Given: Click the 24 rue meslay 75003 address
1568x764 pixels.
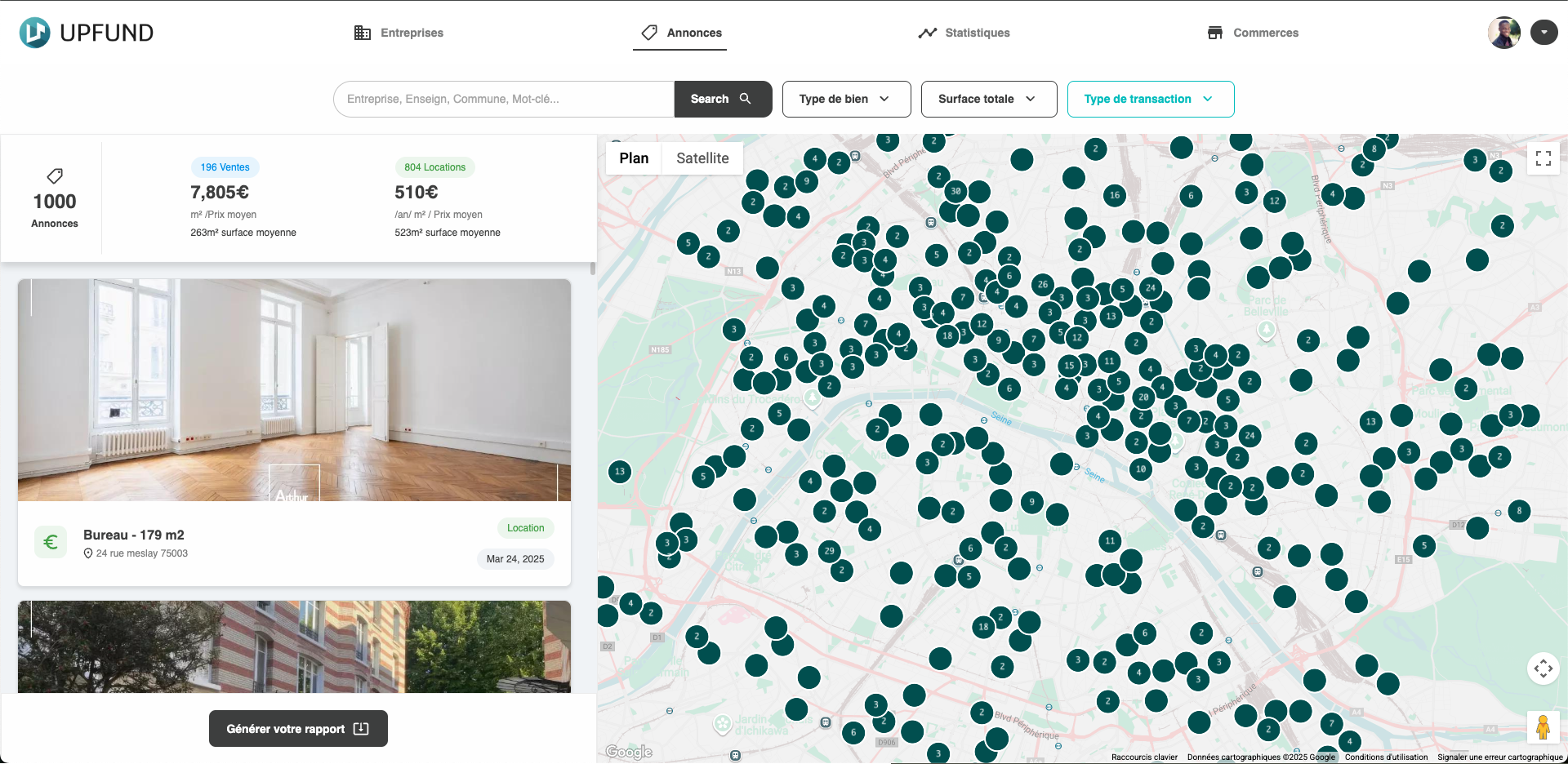Looking at the screenshot, I should tap(142, 553).
